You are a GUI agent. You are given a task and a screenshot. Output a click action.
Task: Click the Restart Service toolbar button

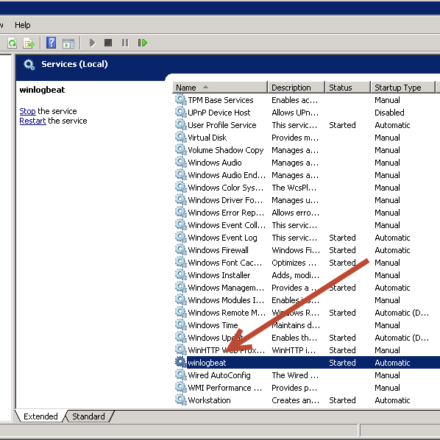tap(142, 43)
